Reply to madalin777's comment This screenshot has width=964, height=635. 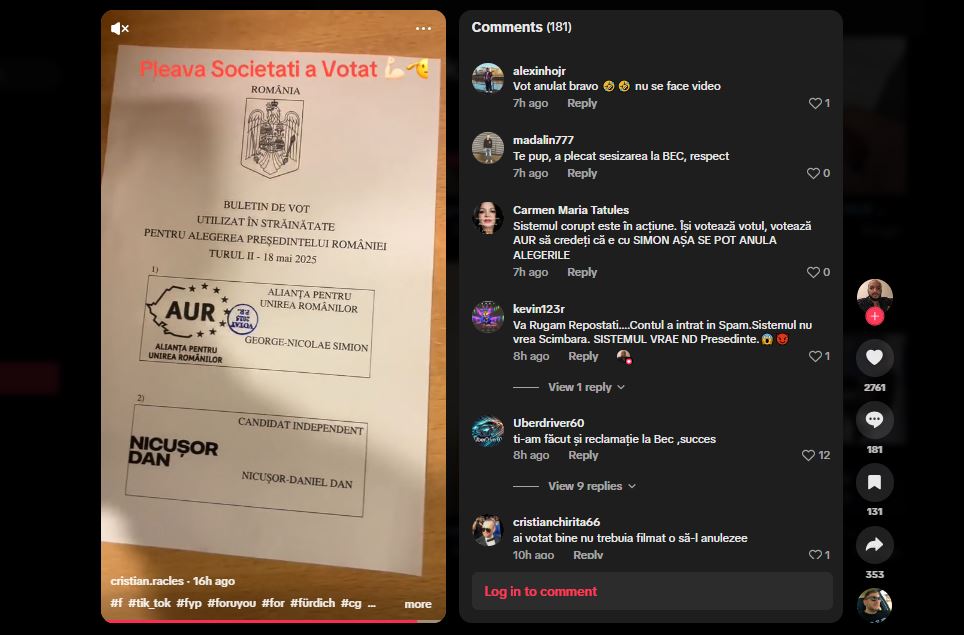pyautogui.click(x=582, y=173)
